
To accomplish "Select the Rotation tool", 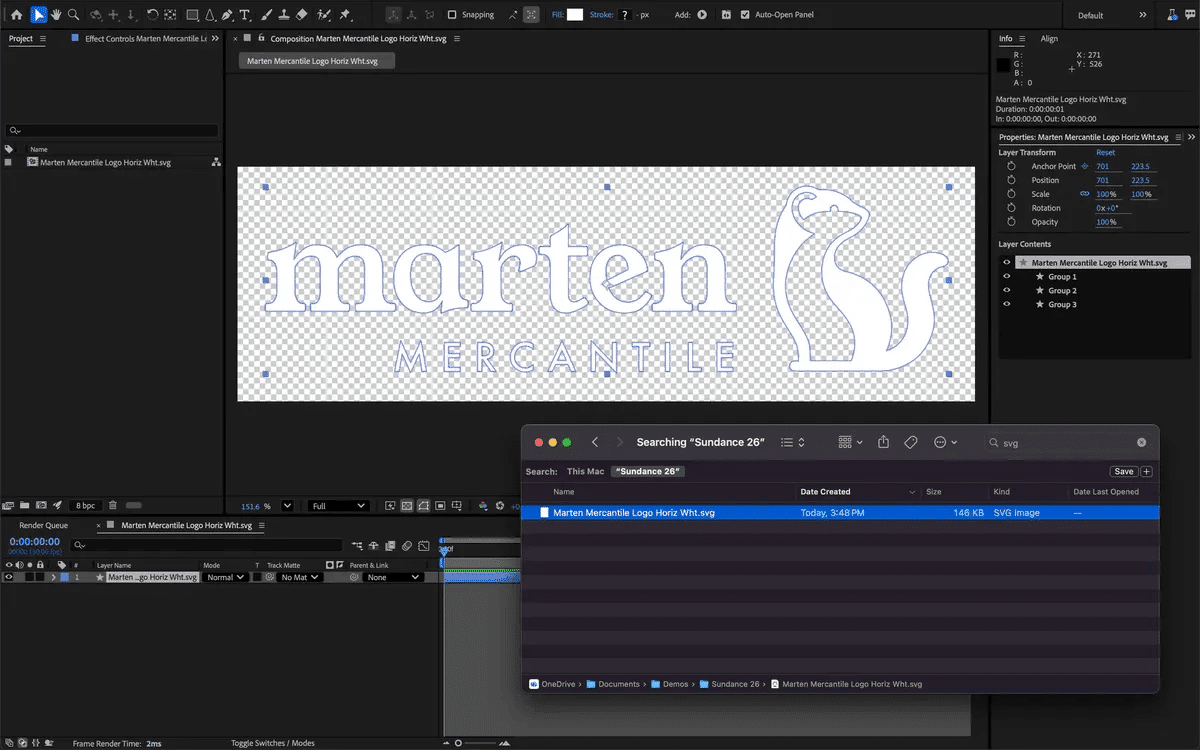I will [x=152, y=14].
